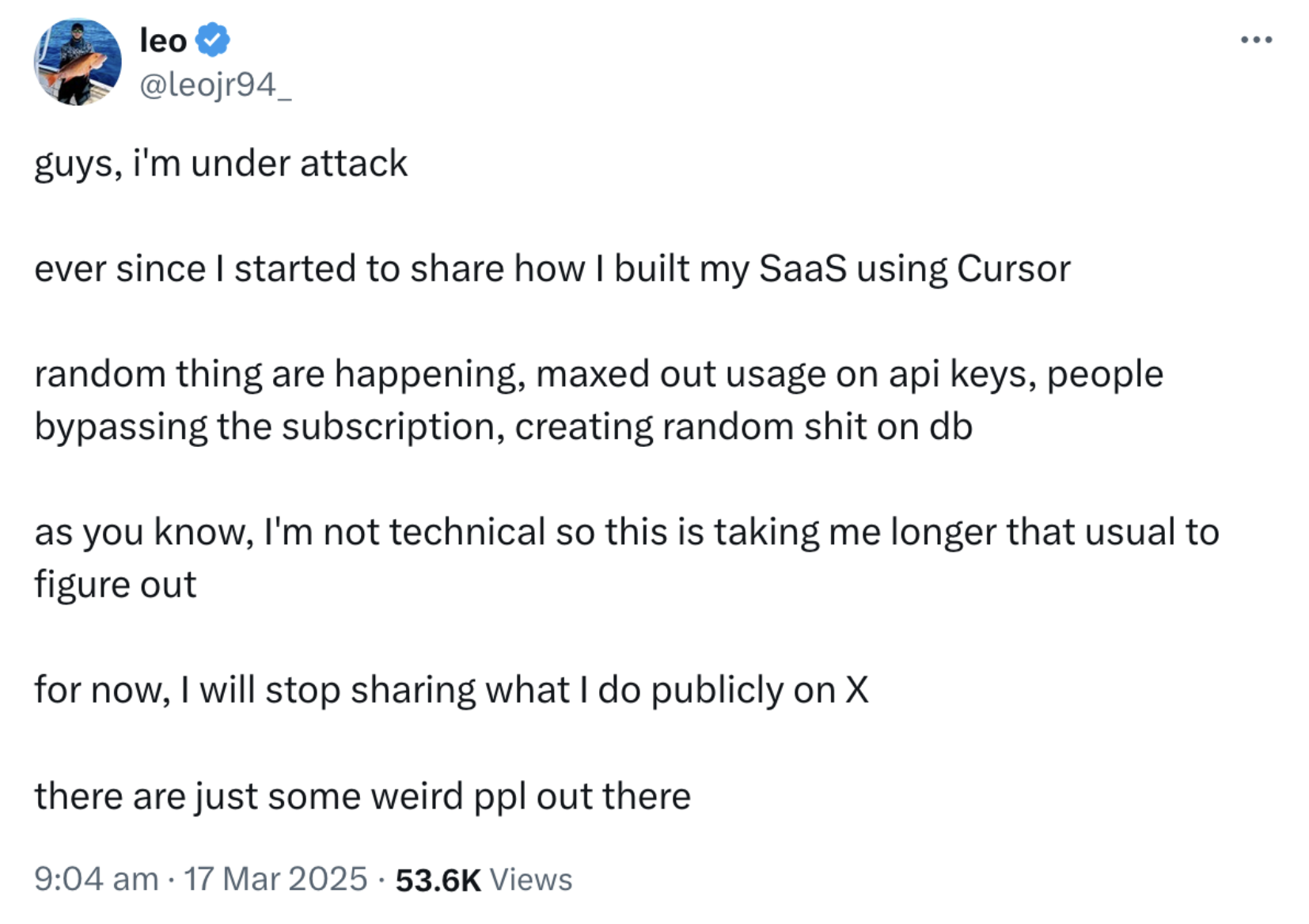Open the three-dot more options menu
The image size is (1309, 924).
point(1256,40)
